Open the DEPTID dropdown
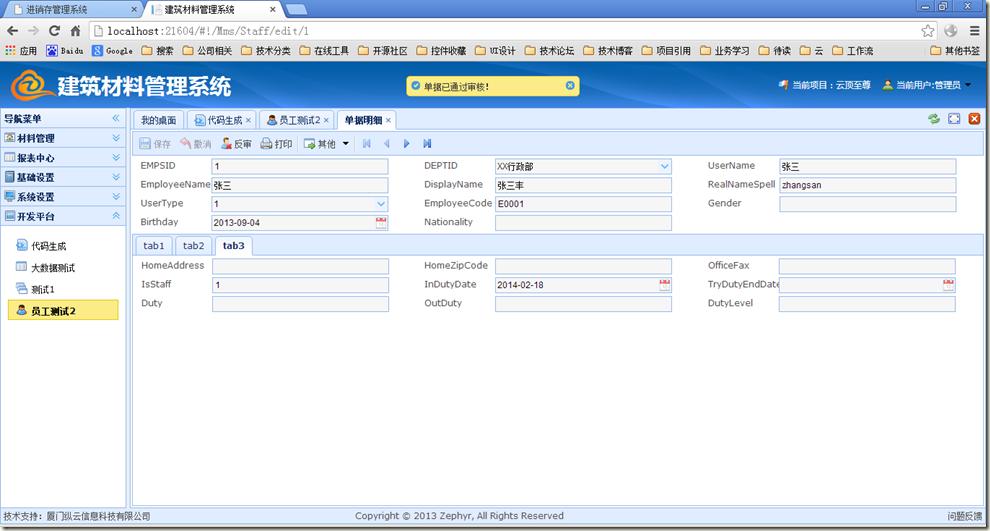990x531 pixels. (665, 167)
